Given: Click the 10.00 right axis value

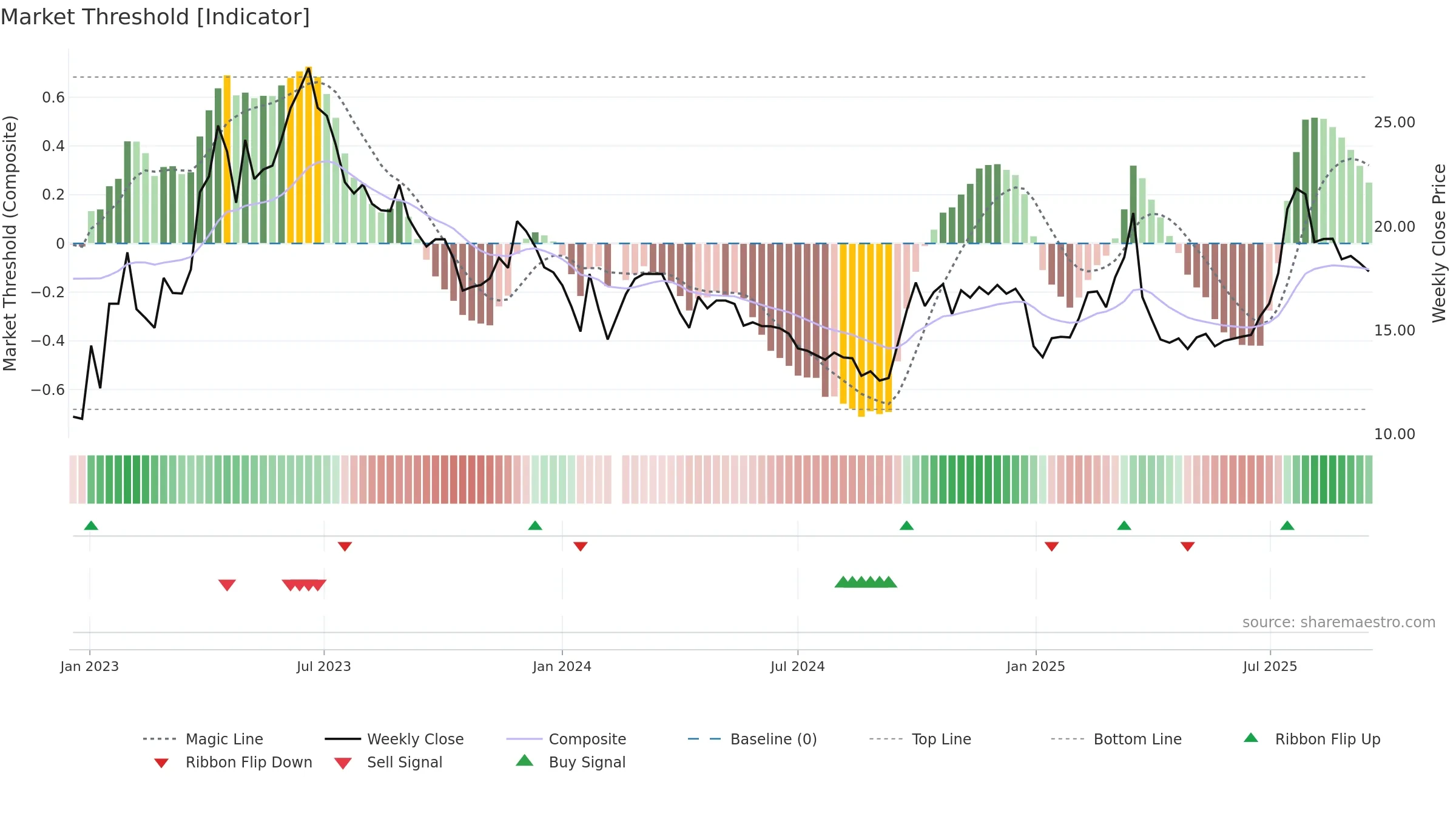Looking at the screenshot, I should click(x=1395, y=434).
